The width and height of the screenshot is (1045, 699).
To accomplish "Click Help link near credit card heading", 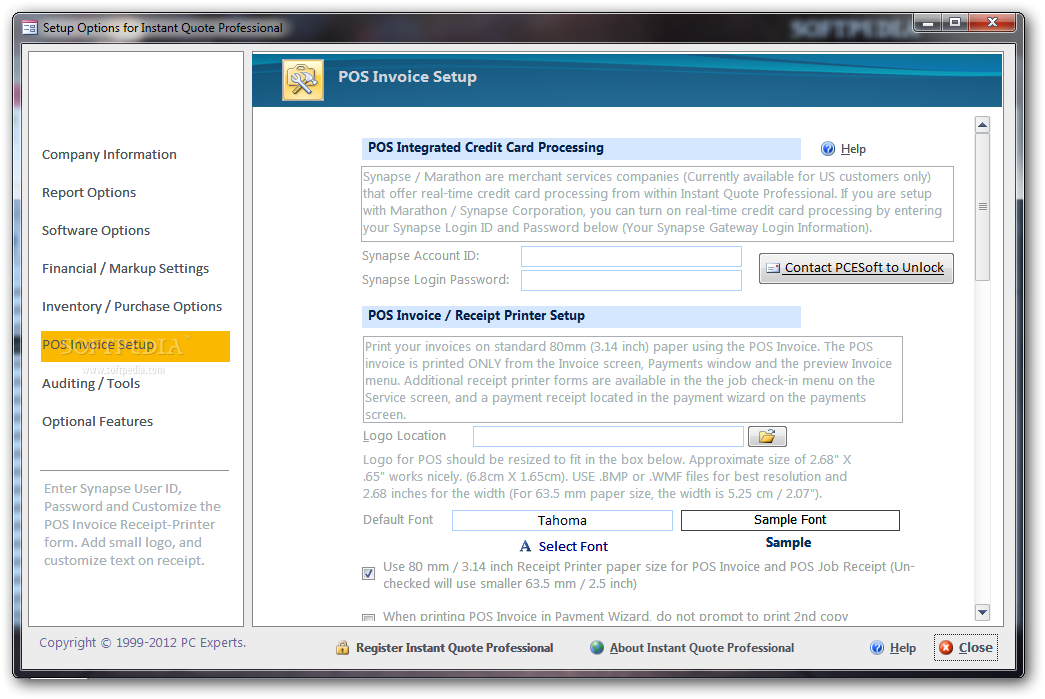I will point(853,149).
